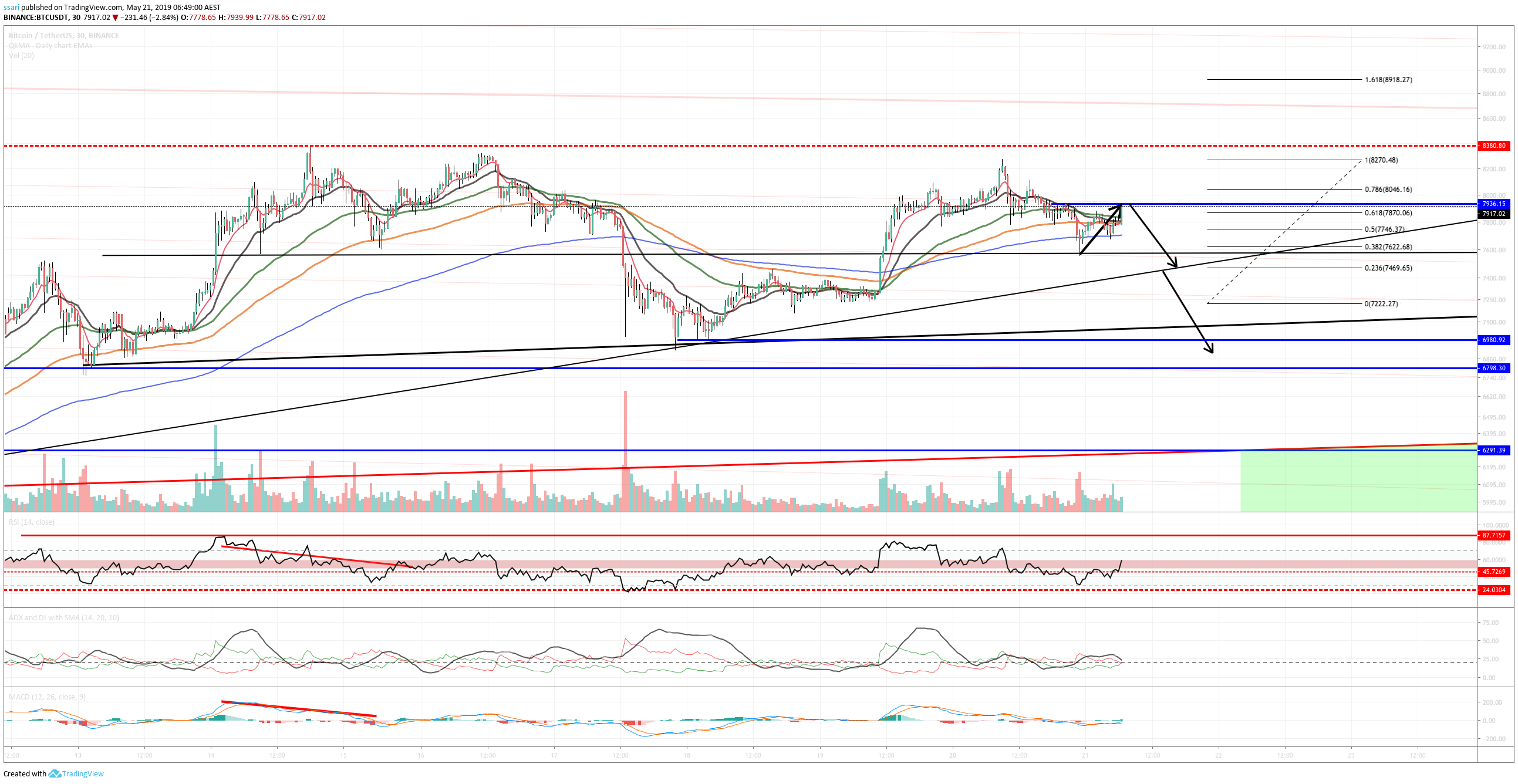Select the RSI (14, close) pane label
The height and width of the screenshot is (784, 1518).
pyautogui.click(x=31, y=522)
